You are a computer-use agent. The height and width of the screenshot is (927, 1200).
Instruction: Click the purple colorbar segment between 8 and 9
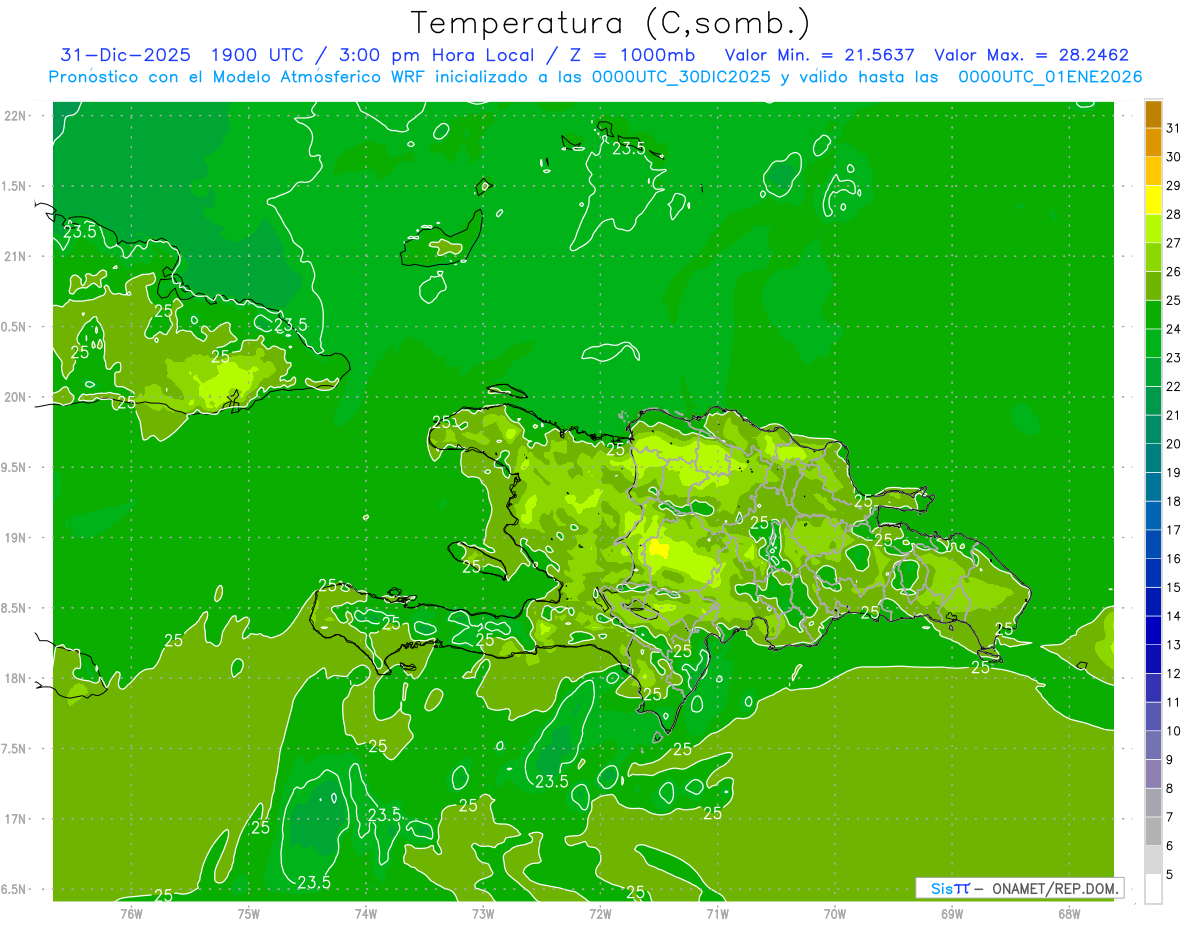coord(1153,774)
